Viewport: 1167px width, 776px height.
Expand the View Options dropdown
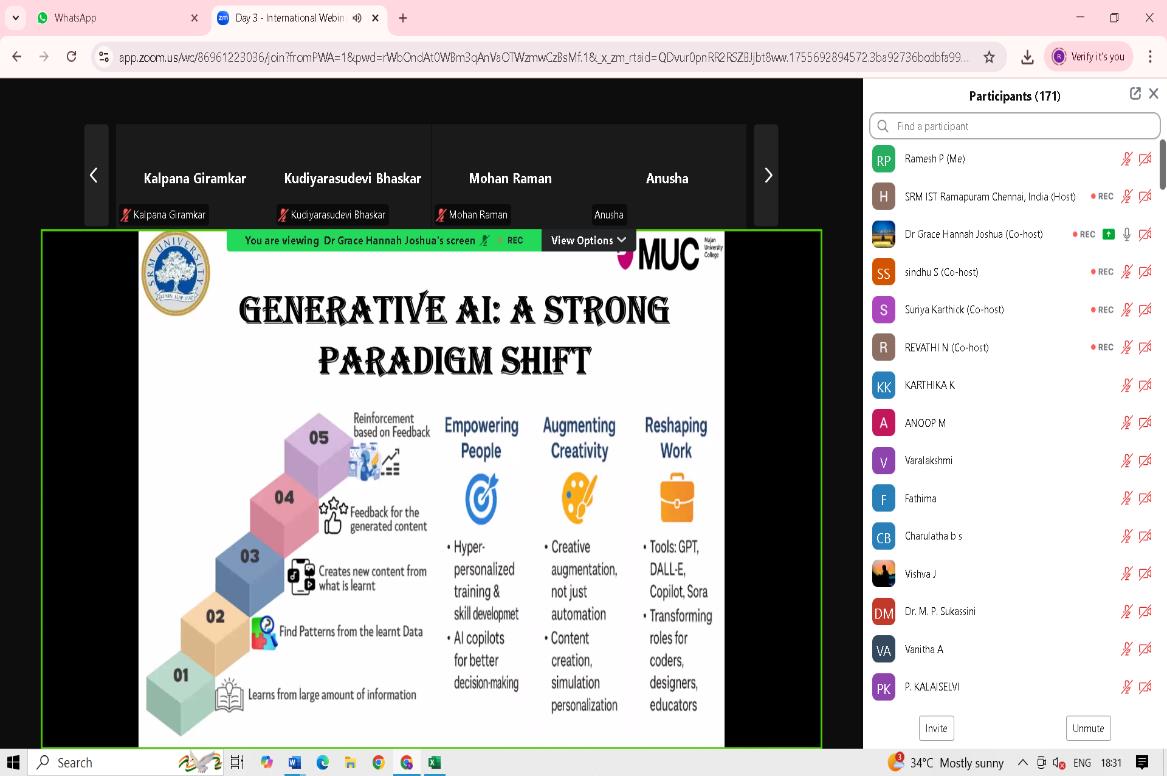pos(588,240)
